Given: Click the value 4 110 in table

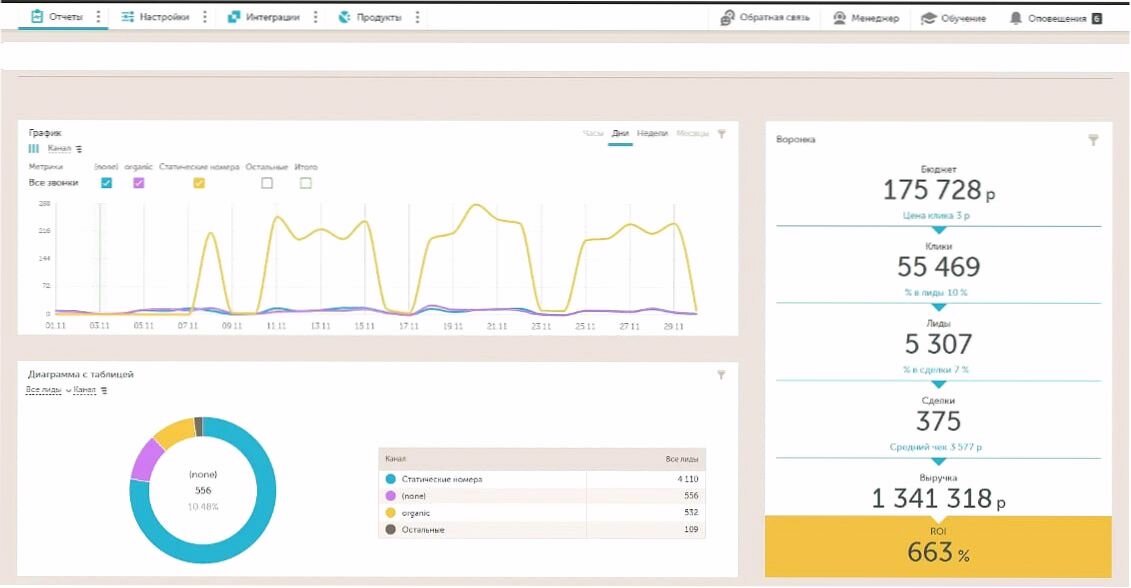Looking at the screenshot, I should (x=688, y=479).
